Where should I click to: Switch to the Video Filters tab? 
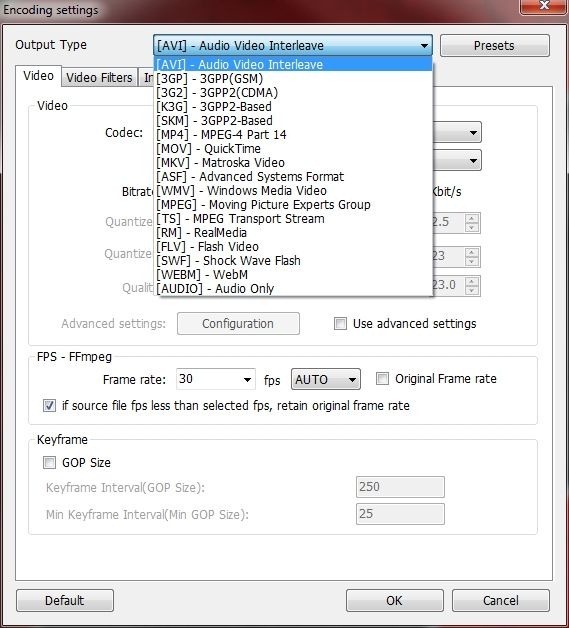click(x=99, y=77)
